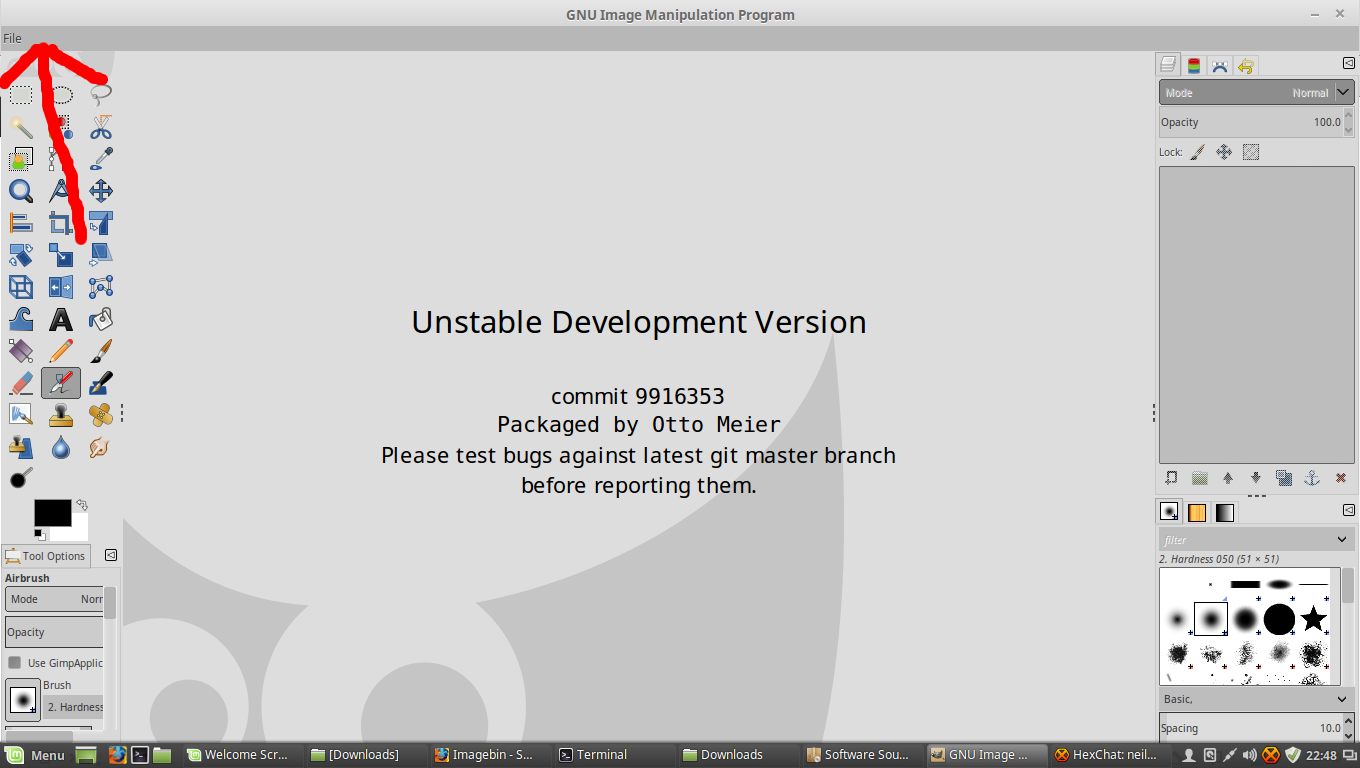Switch to the Gradients tab
This screenshot has height=768, width=1360.
point(1225,513)
